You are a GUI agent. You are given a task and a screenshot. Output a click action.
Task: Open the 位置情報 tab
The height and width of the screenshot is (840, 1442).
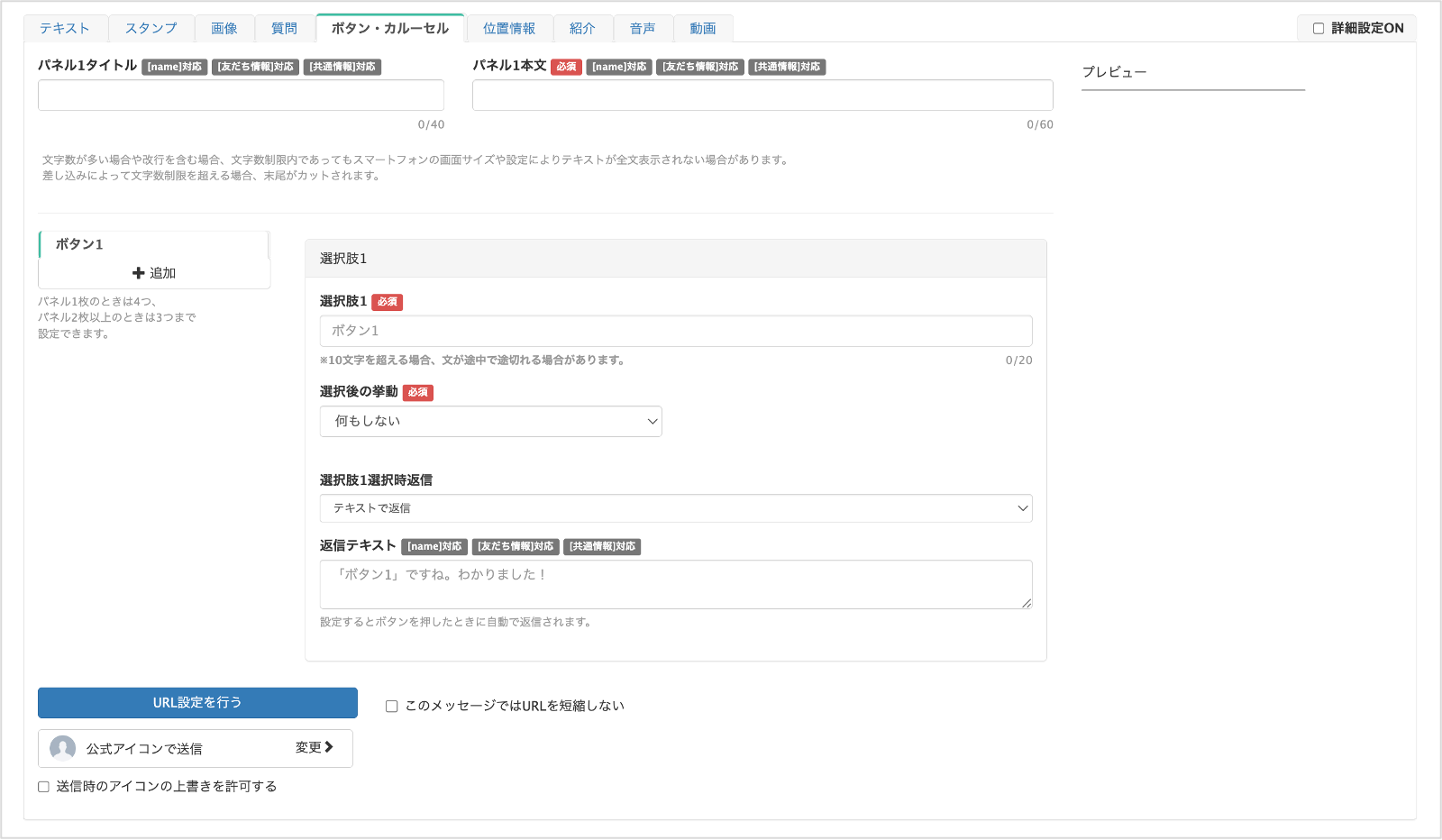(x=508, y=29)
